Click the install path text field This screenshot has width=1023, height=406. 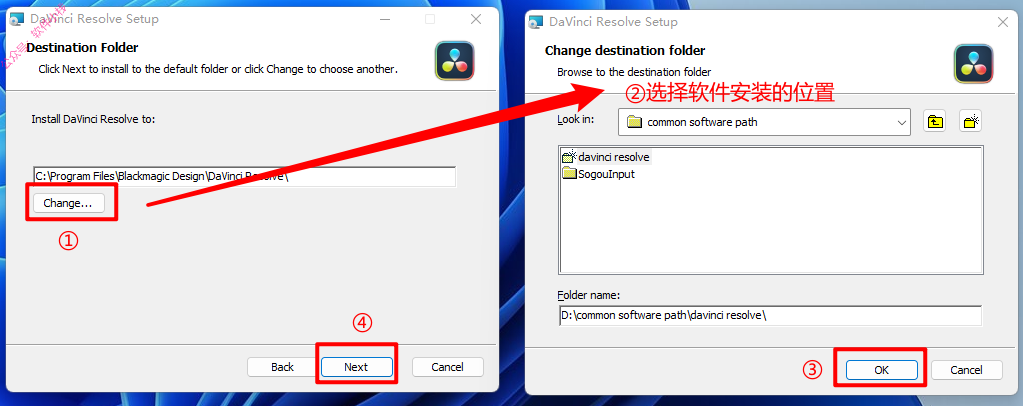click(x=245, y=176)
